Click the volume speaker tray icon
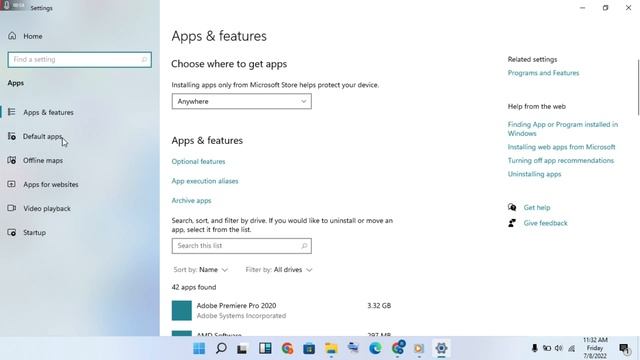Image resolution: width=640 pixels, height=360 pixels. [x=559, y=348]
